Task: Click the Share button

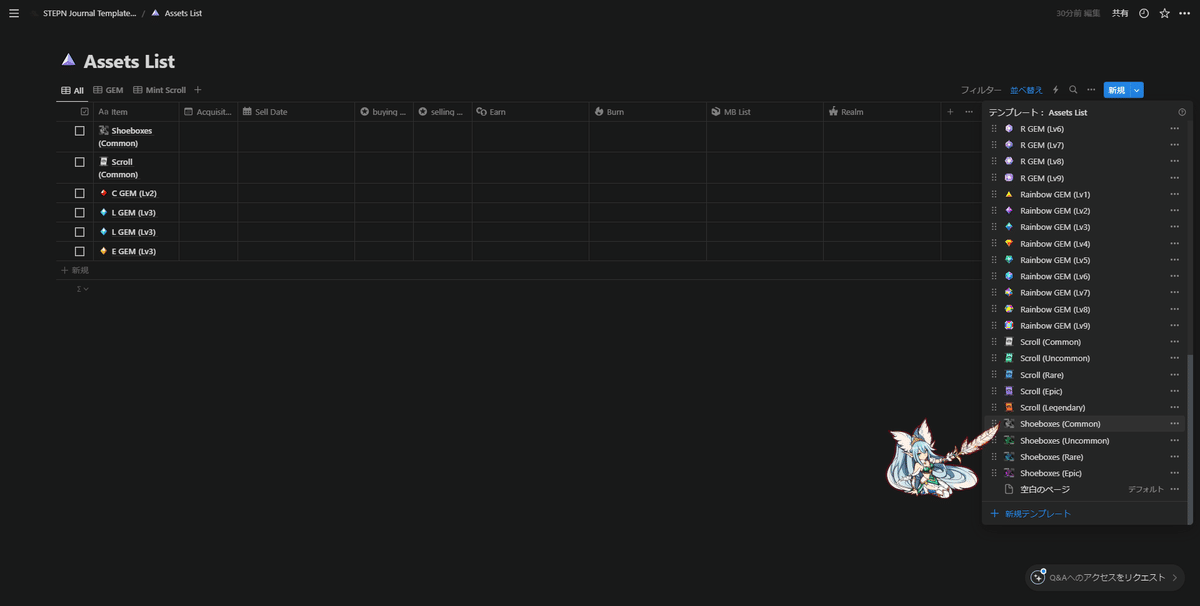Action: [x=1120, y=13]
